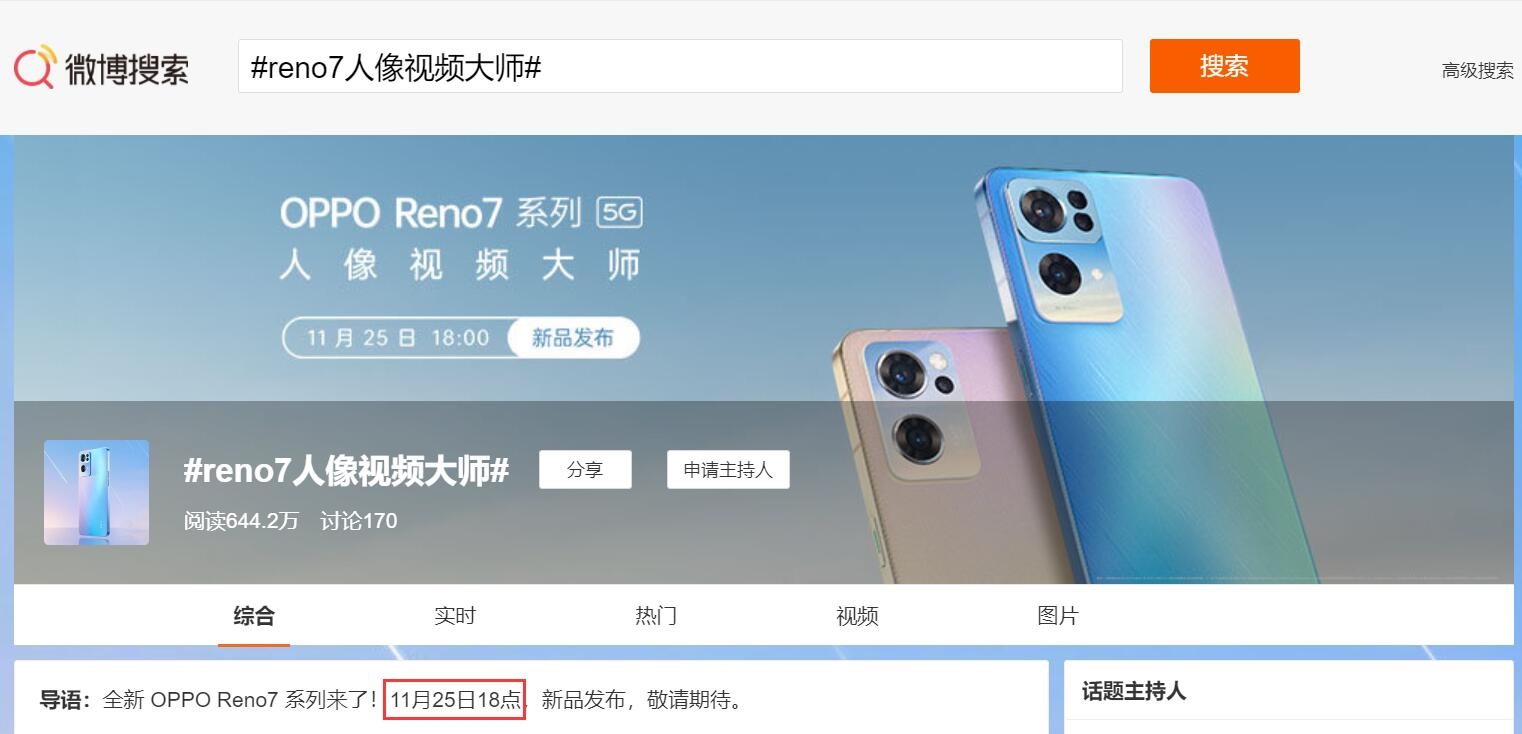1522x734 pixels.
Task: Open the 视频 tab
Action: click(x=857, y=616)
